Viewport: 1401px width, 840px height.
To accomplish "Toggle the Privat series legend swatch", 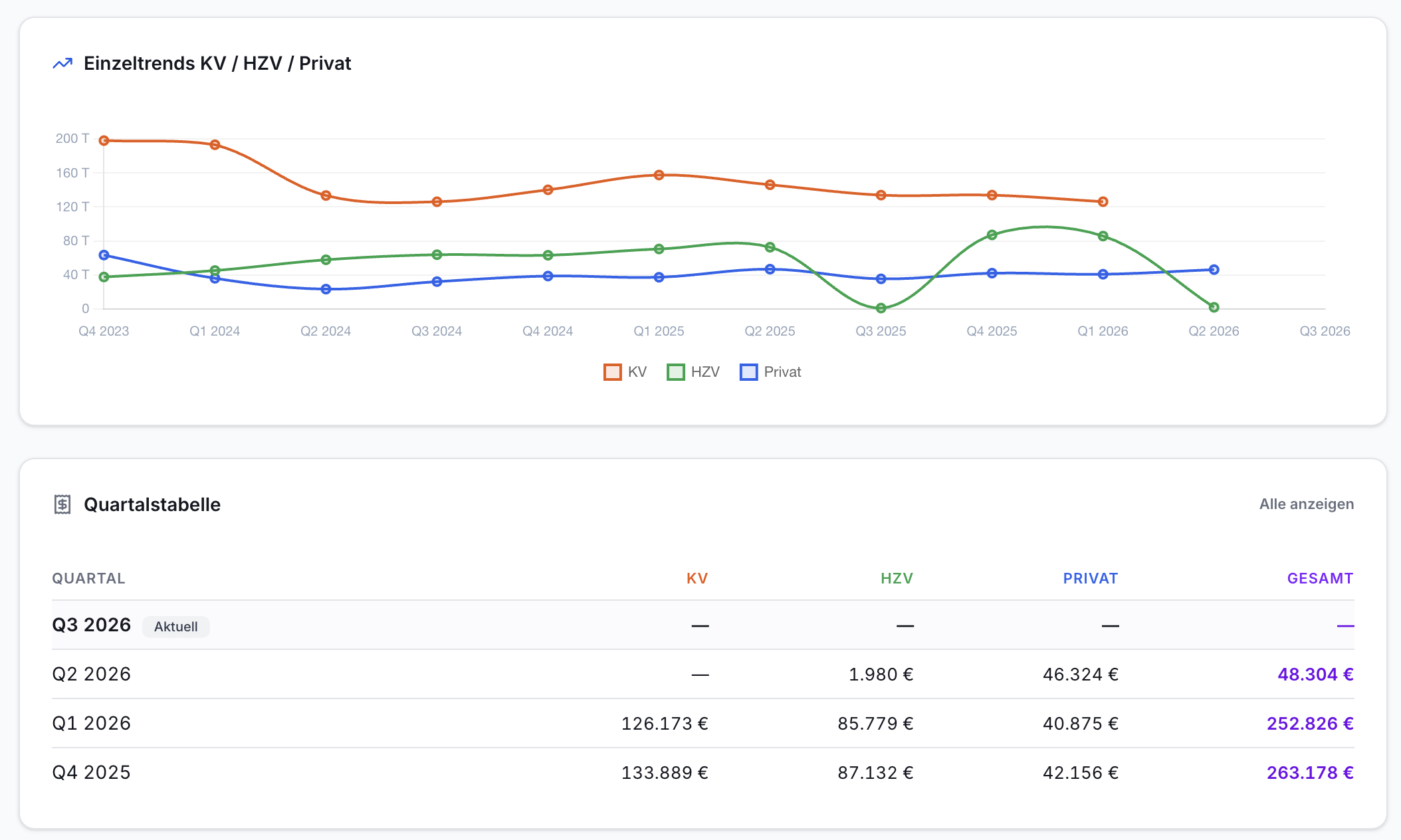I will [748, 372].
